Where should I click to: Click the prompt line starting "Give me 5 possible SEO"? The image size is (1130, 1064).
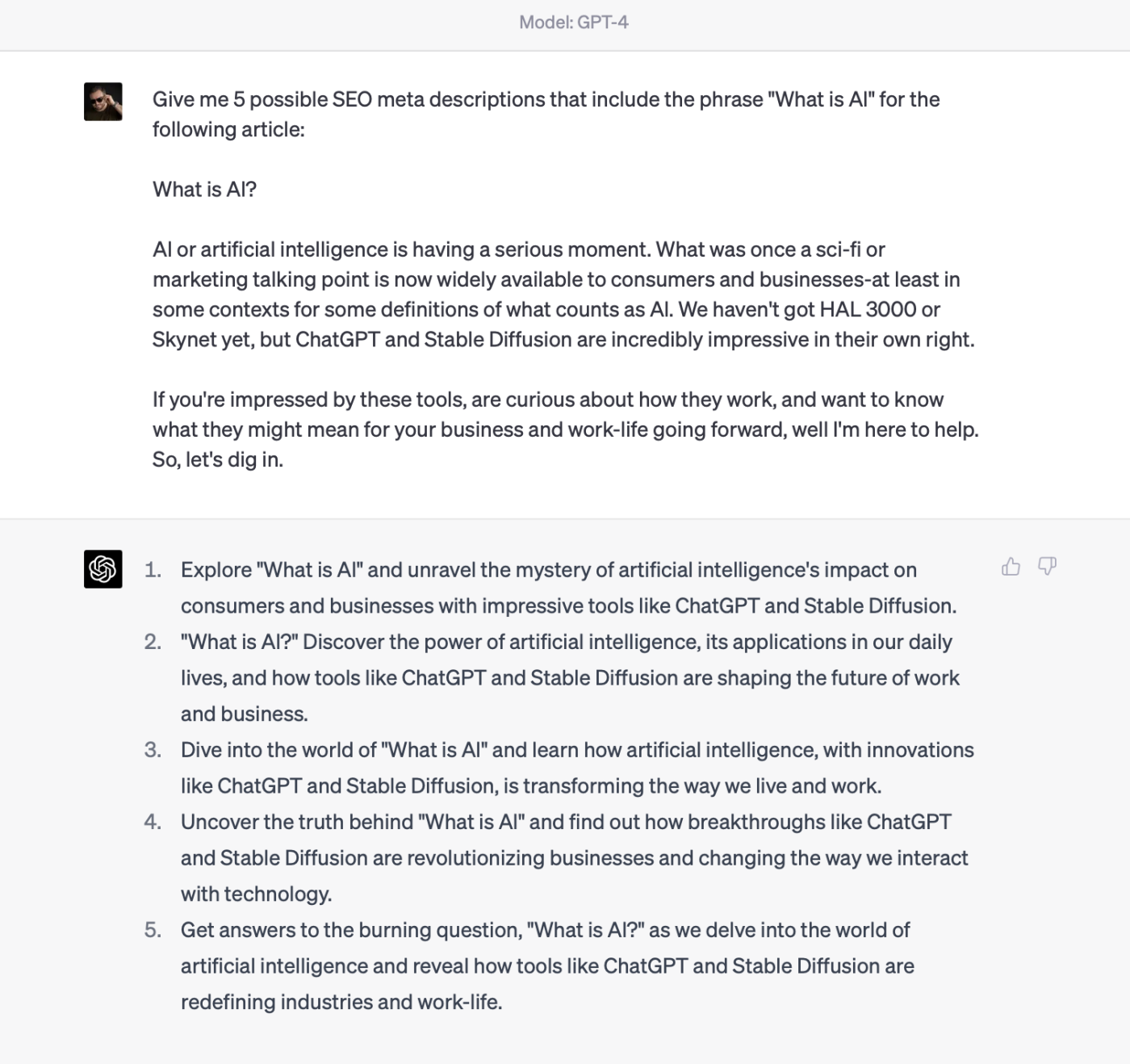(x=546, y=99)
